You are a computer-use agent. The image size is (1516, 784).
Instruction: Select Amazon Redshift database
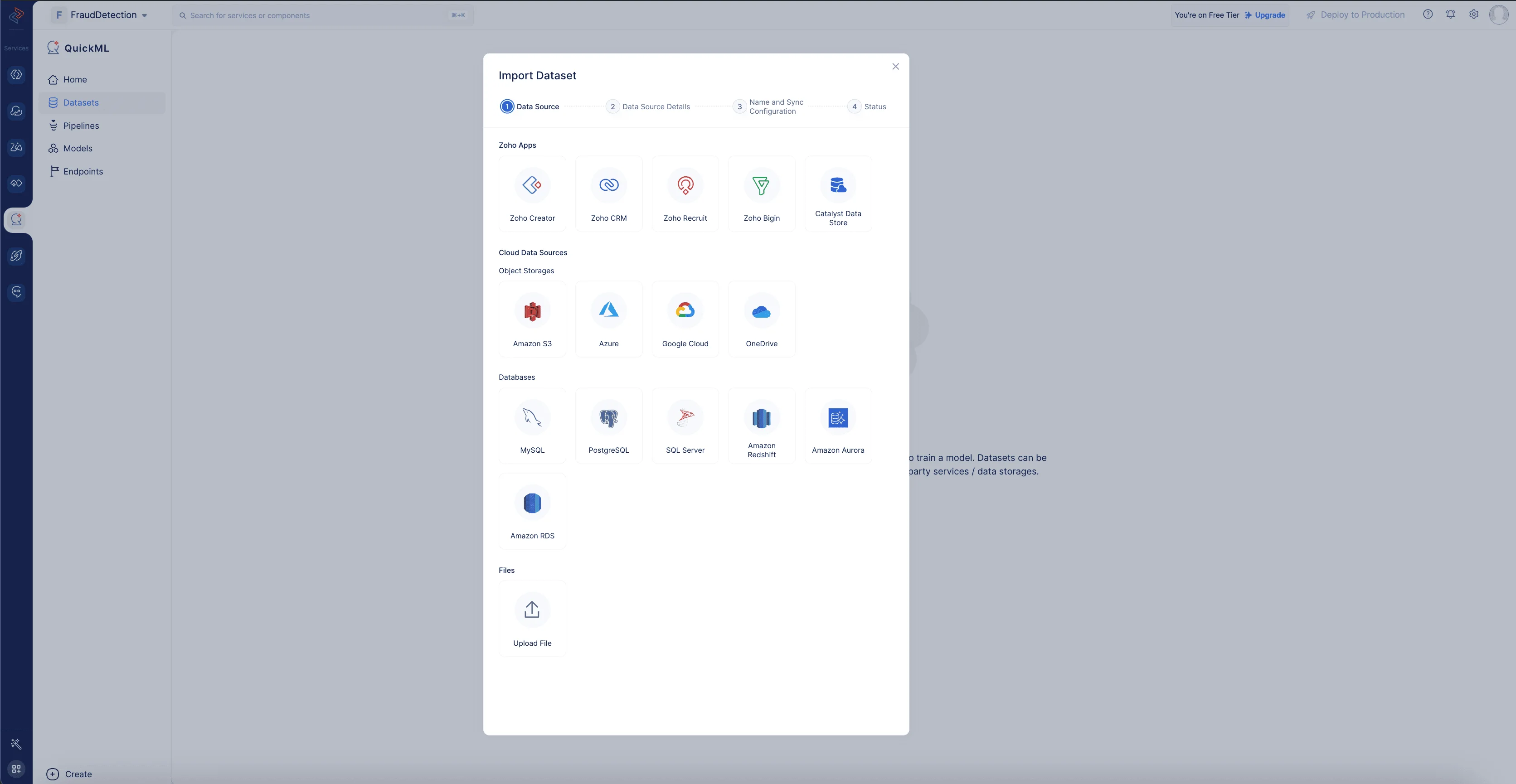[x=762, y=425]
